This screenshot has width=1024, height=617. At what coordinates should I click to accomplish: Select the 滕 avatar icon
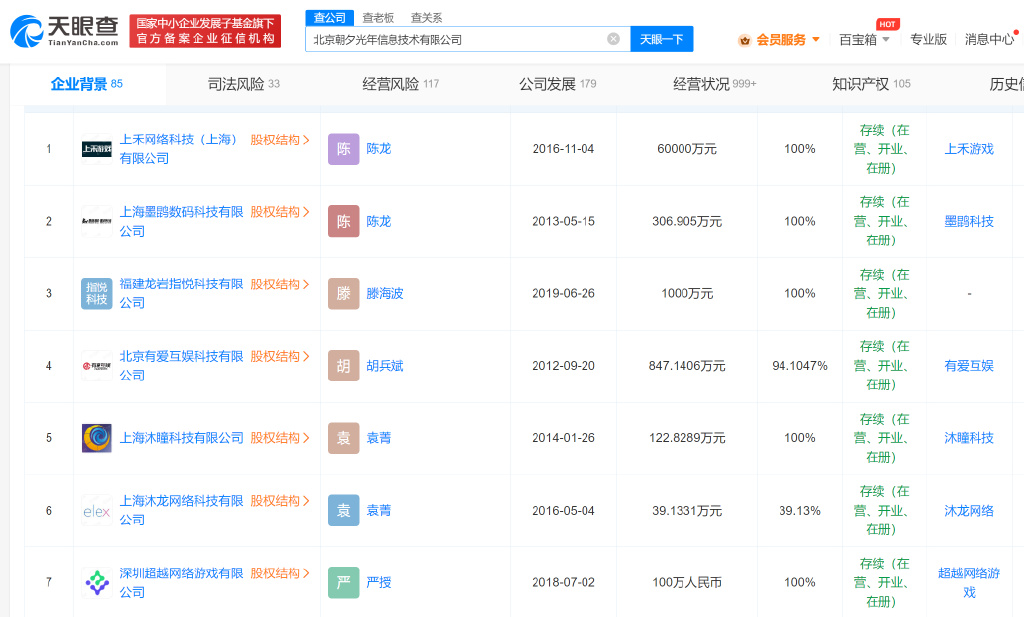[344, 293]
